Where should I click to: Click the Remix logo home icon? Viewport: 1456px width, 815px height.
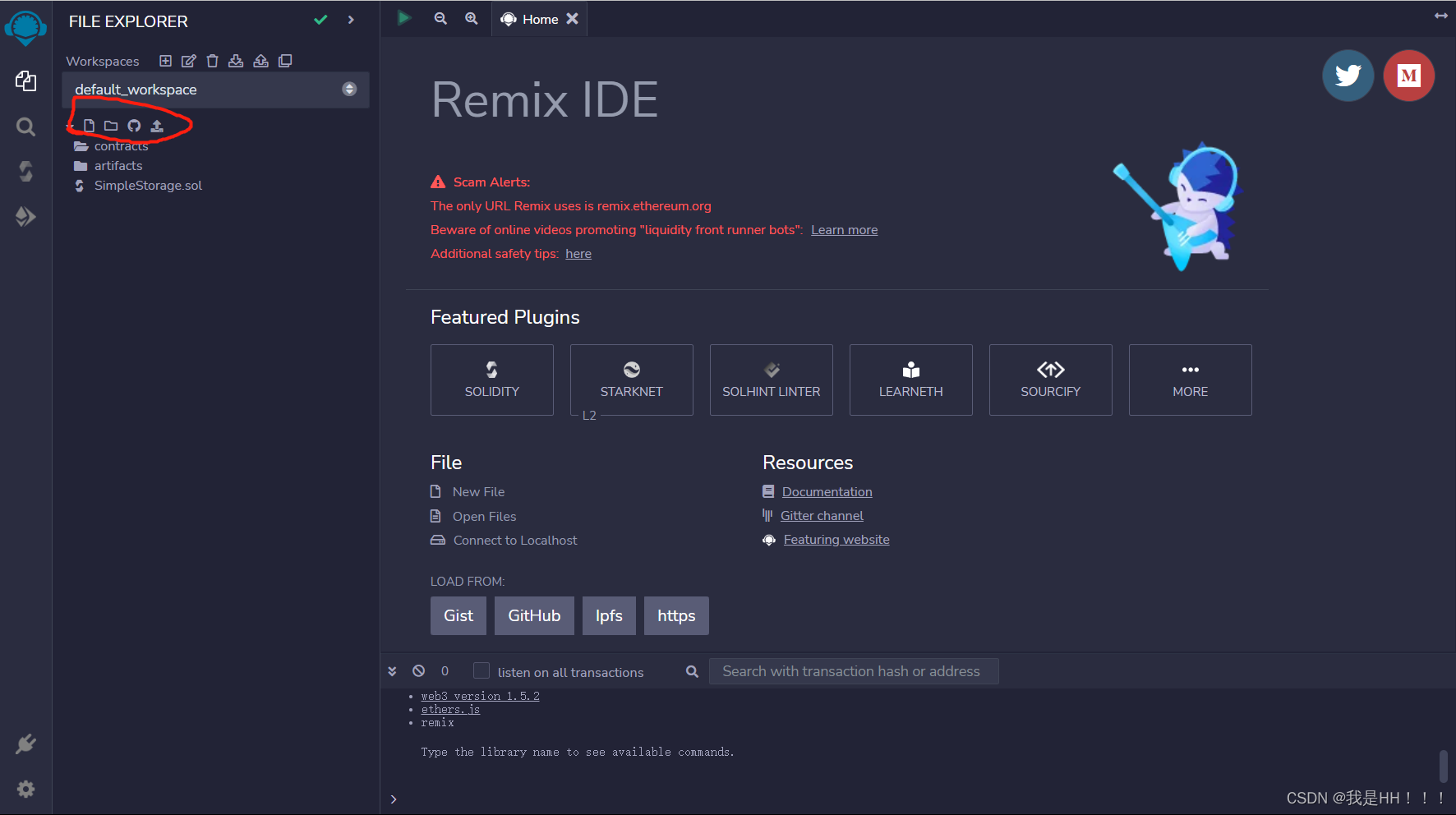point(25,27)
